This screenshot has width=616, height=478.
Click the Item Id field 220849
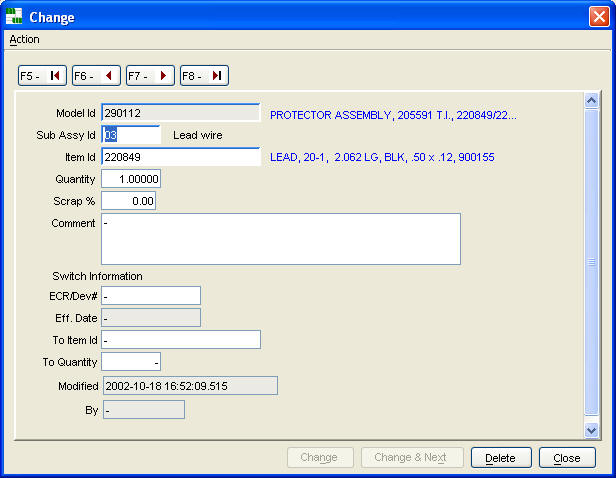tap(181, 157)
